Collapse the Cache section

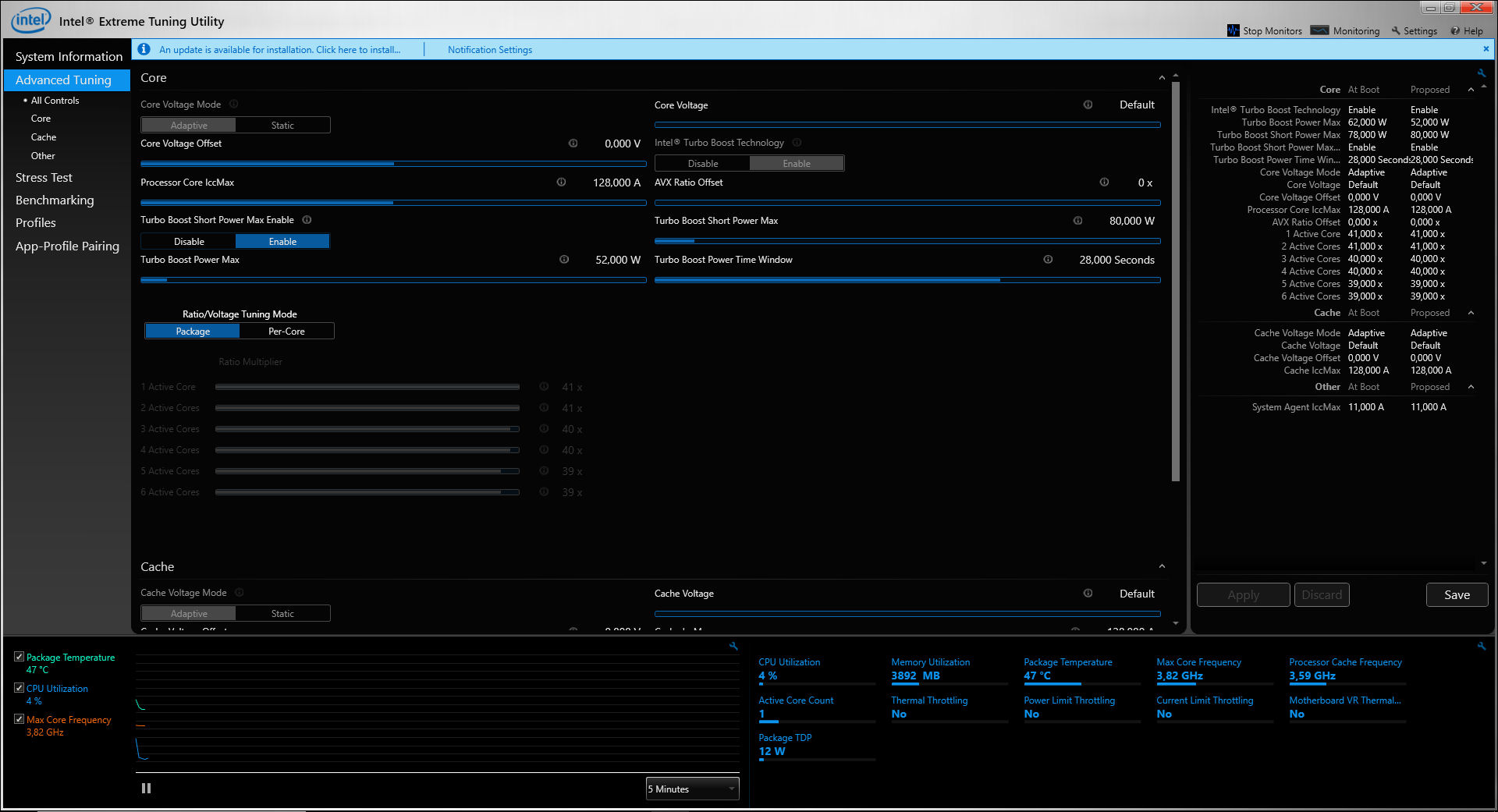click(x=1162, y=567)
